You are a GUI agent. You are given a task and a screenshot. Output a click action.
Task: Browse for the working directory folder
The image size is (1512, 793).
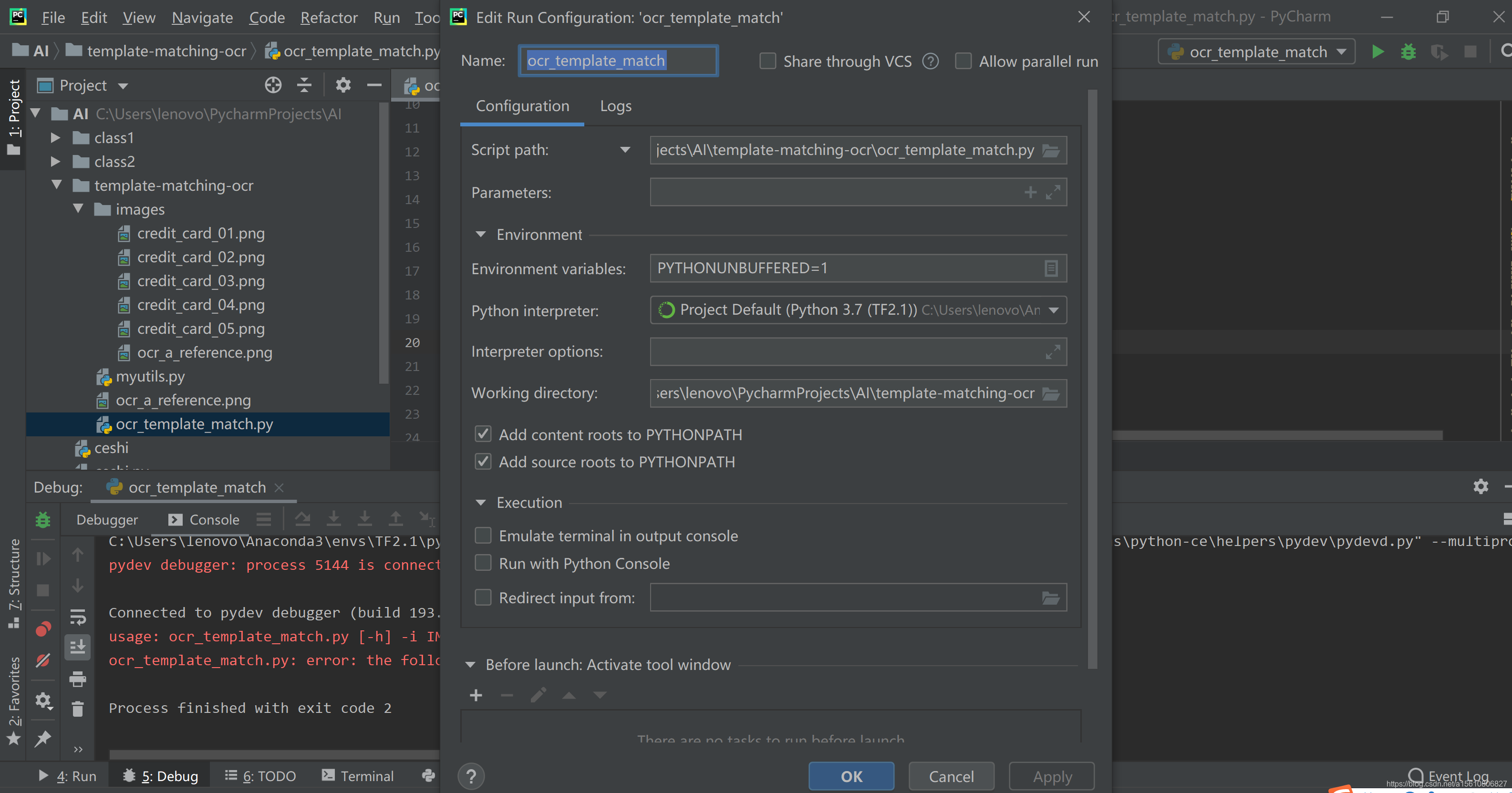coord(1051,393)
